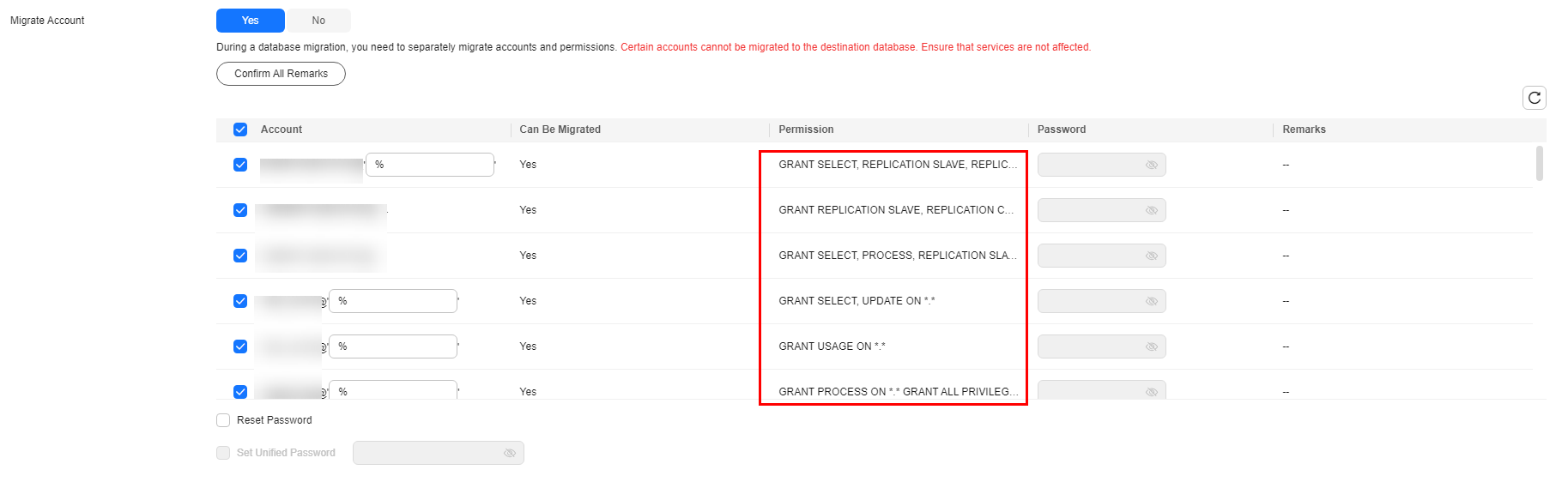Viewport: 1568px width, 482px height.
Task: Toggle the select-all checkbox in Account header
Action: [x=240, y=130]
